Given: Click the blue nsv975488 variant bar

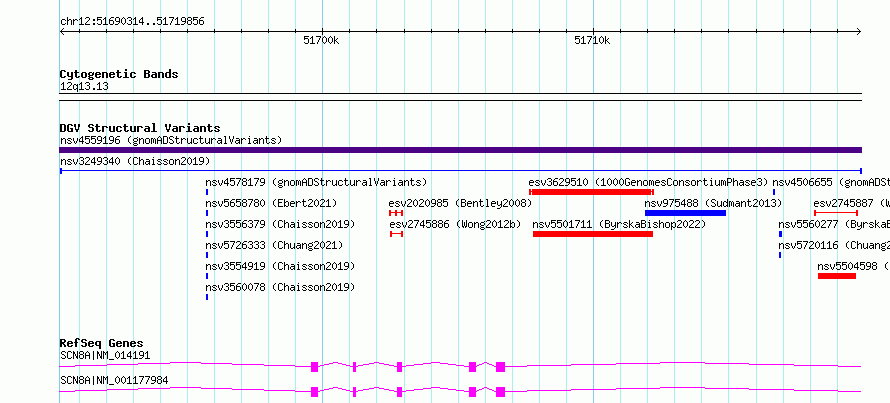Looking at the screenshot, I should [x=685, y=213].
